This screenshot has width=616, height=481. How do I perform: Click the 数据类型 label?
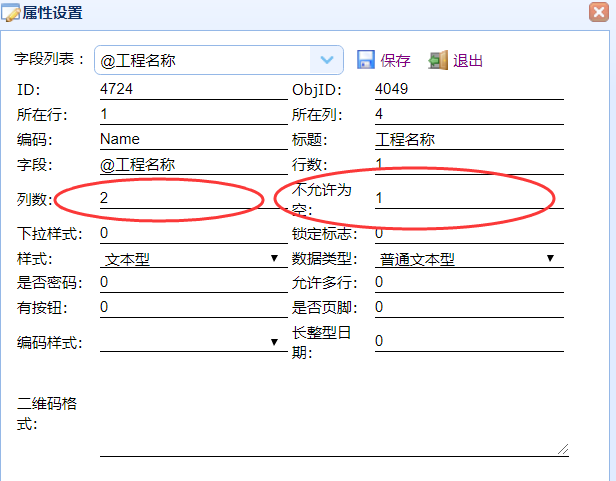click(324, 259)
